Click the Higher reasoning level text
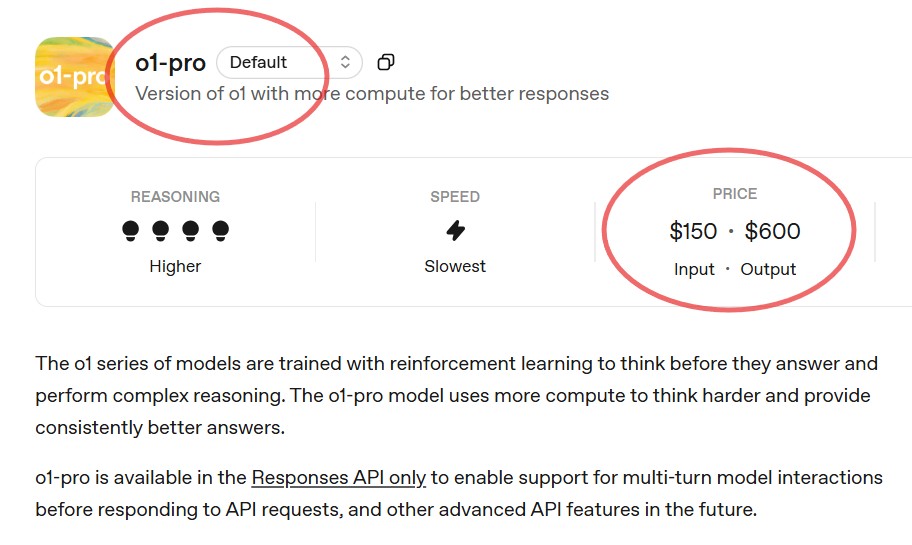 point(175,267)
